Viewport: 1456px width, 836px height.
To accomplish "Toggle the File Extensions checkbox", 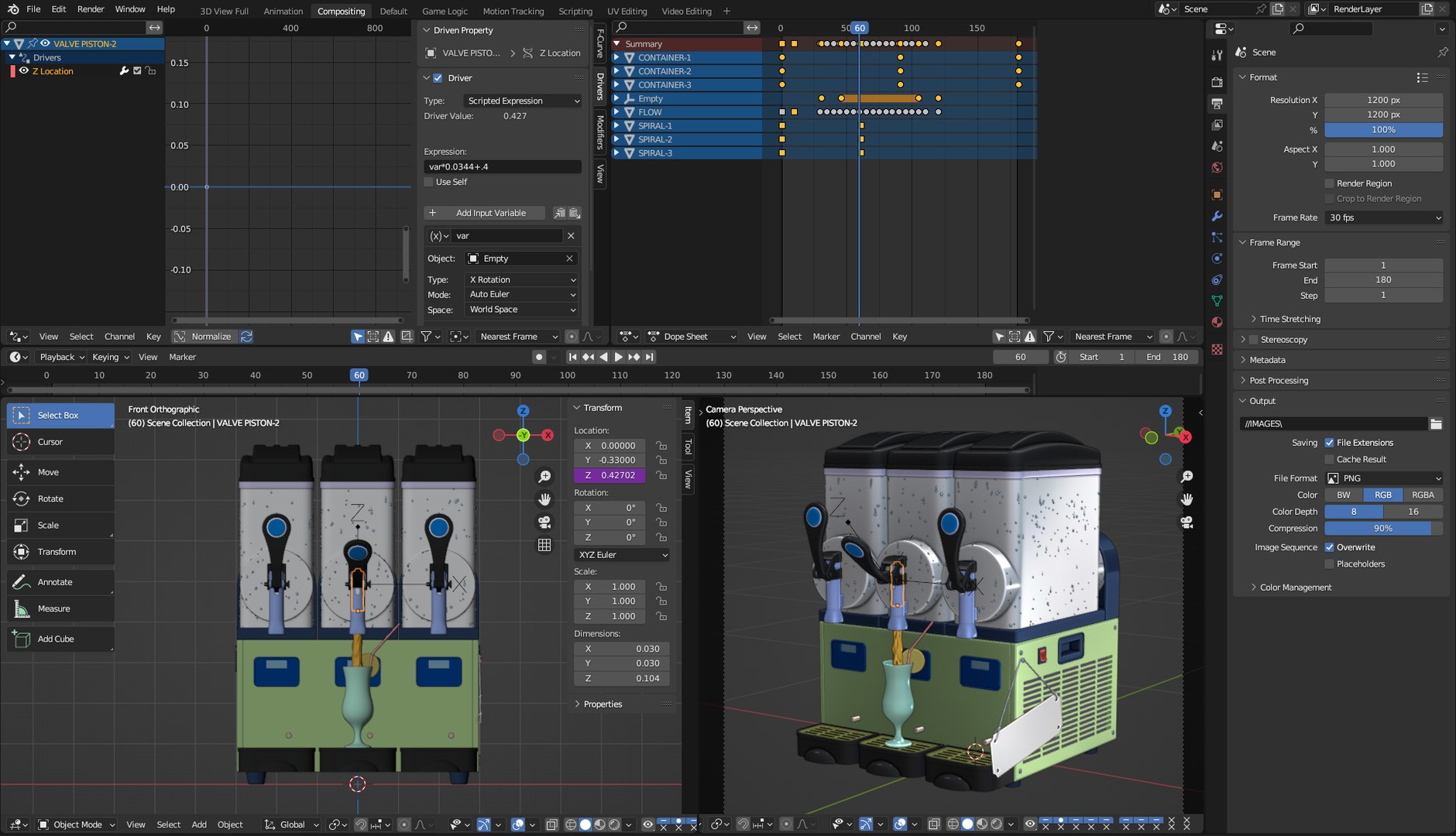I will point(1329,443).
